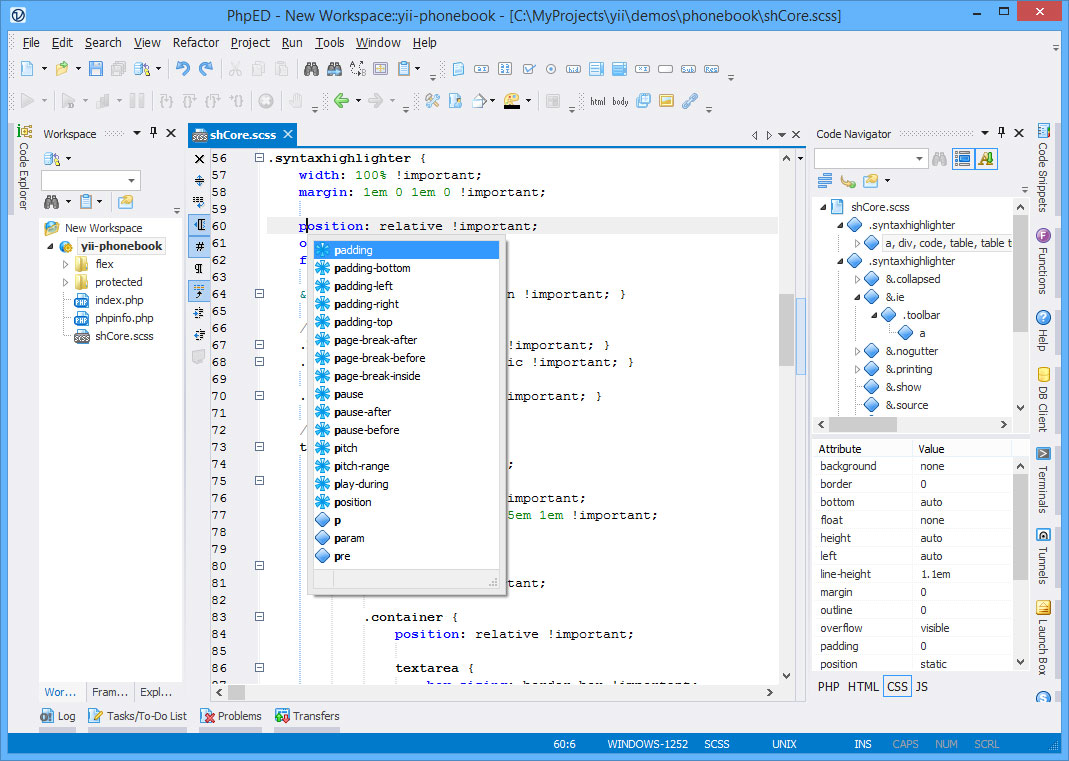The height and width of the screenshot is (761, 1069).
Task: Open the Refactor menu
Action: coord(195,43)
